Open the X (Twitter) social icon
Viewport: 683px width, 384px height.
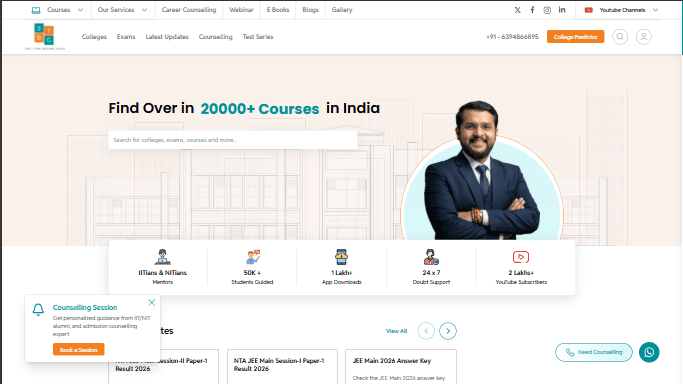coord(517,10)
